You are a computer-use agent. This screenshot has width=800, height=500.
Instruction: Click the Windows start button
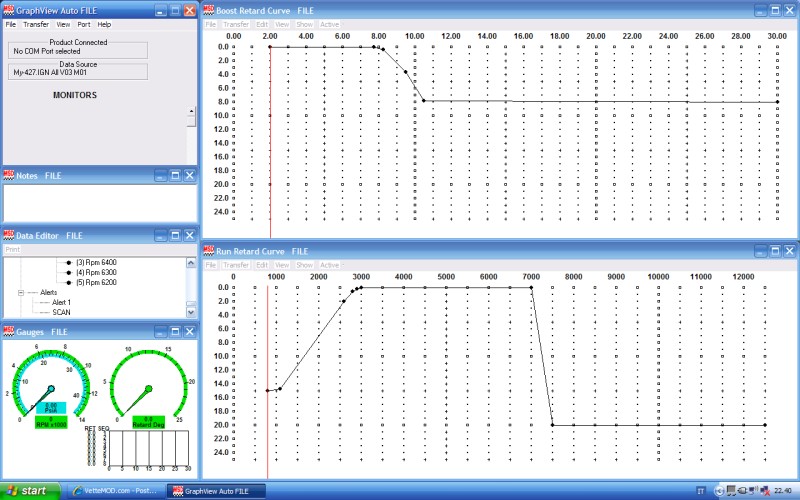tap(29, 491)
